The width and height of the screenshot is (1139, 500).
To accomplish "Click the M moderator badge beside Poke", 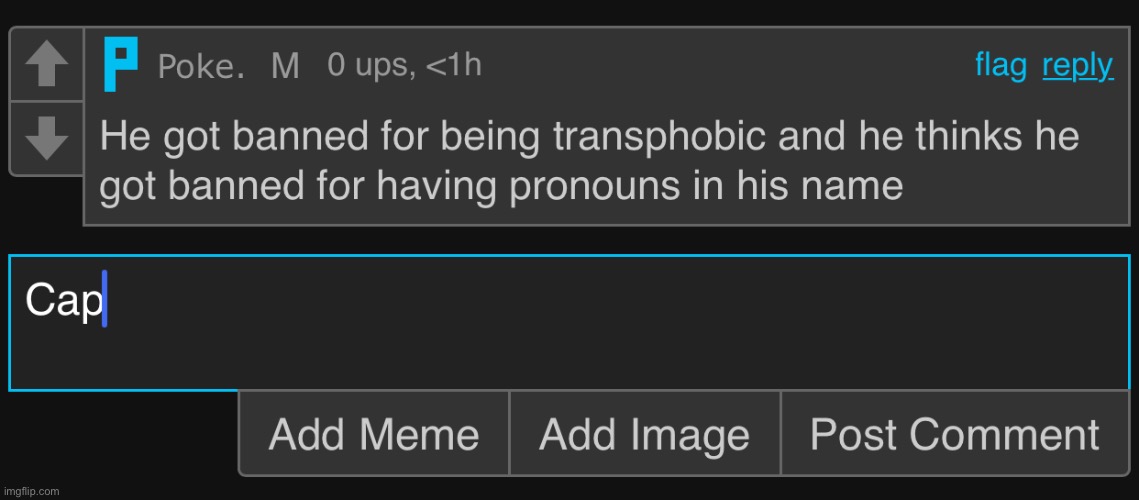I will point(285,67).
